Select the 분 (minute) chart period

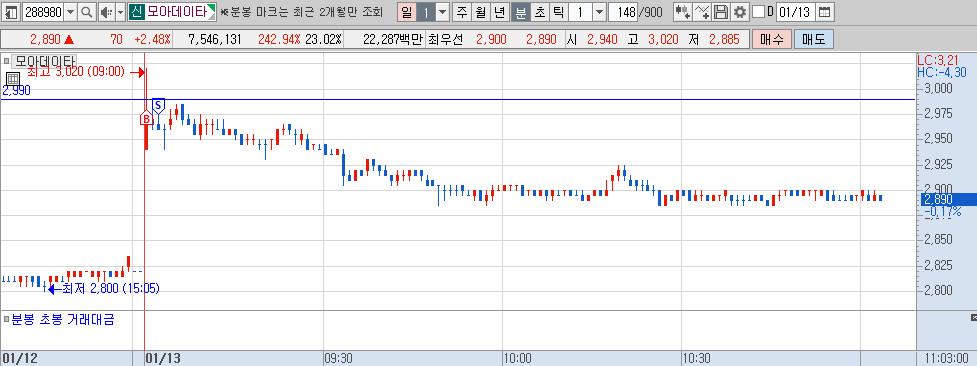pos(520,11)
